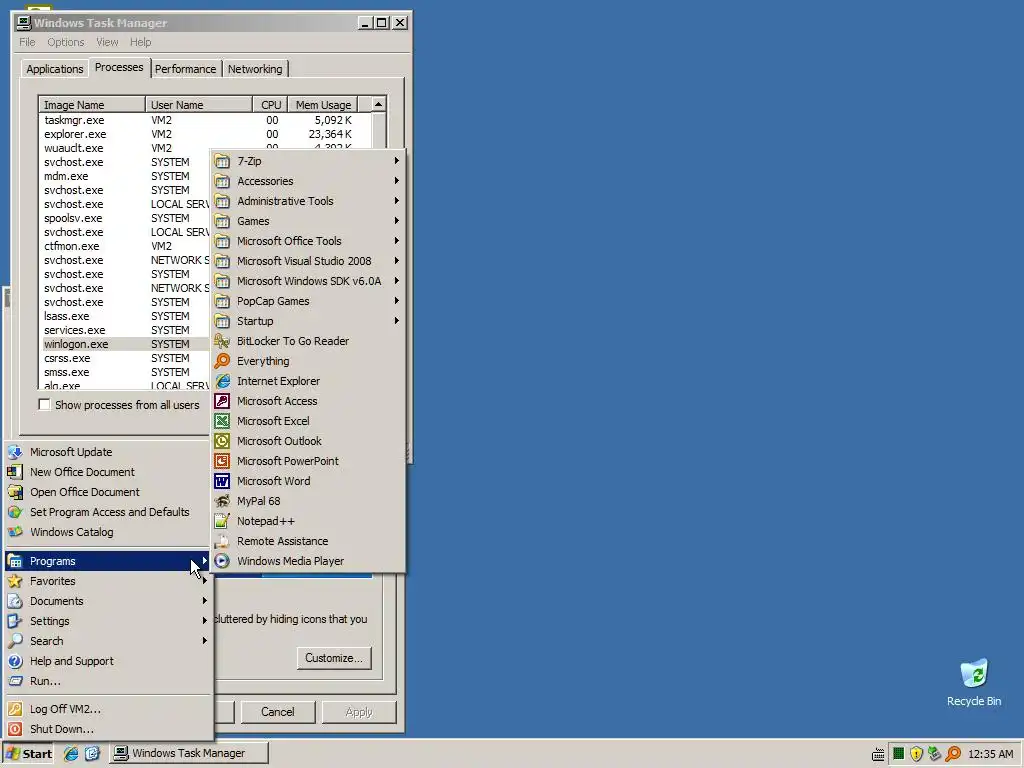Image resolution: width=1024 pixels, height=768 pixels.
Task: Click the Accessories folder icon
Action: coord(223,182)
